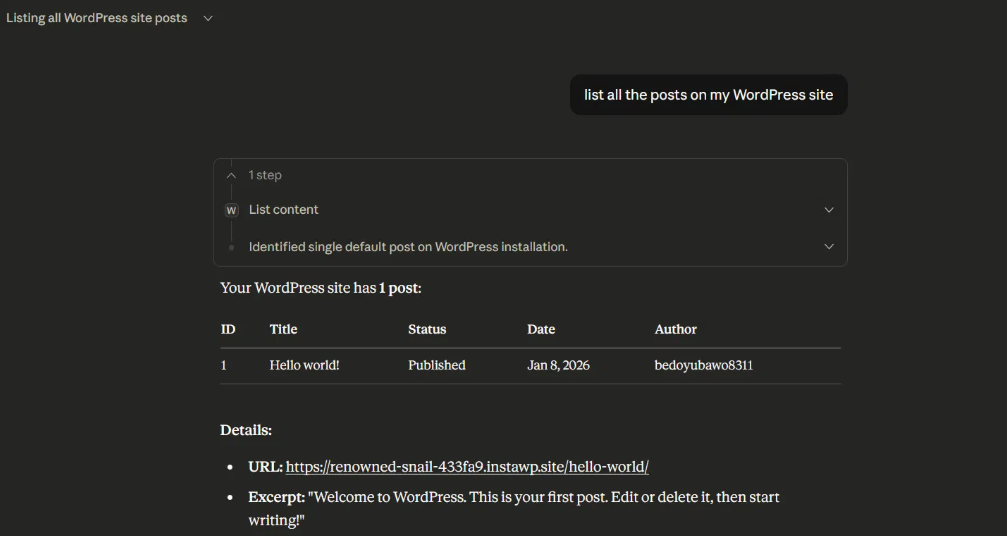Click the author 'bedoyubawo8311' cell

pos(703,365)
